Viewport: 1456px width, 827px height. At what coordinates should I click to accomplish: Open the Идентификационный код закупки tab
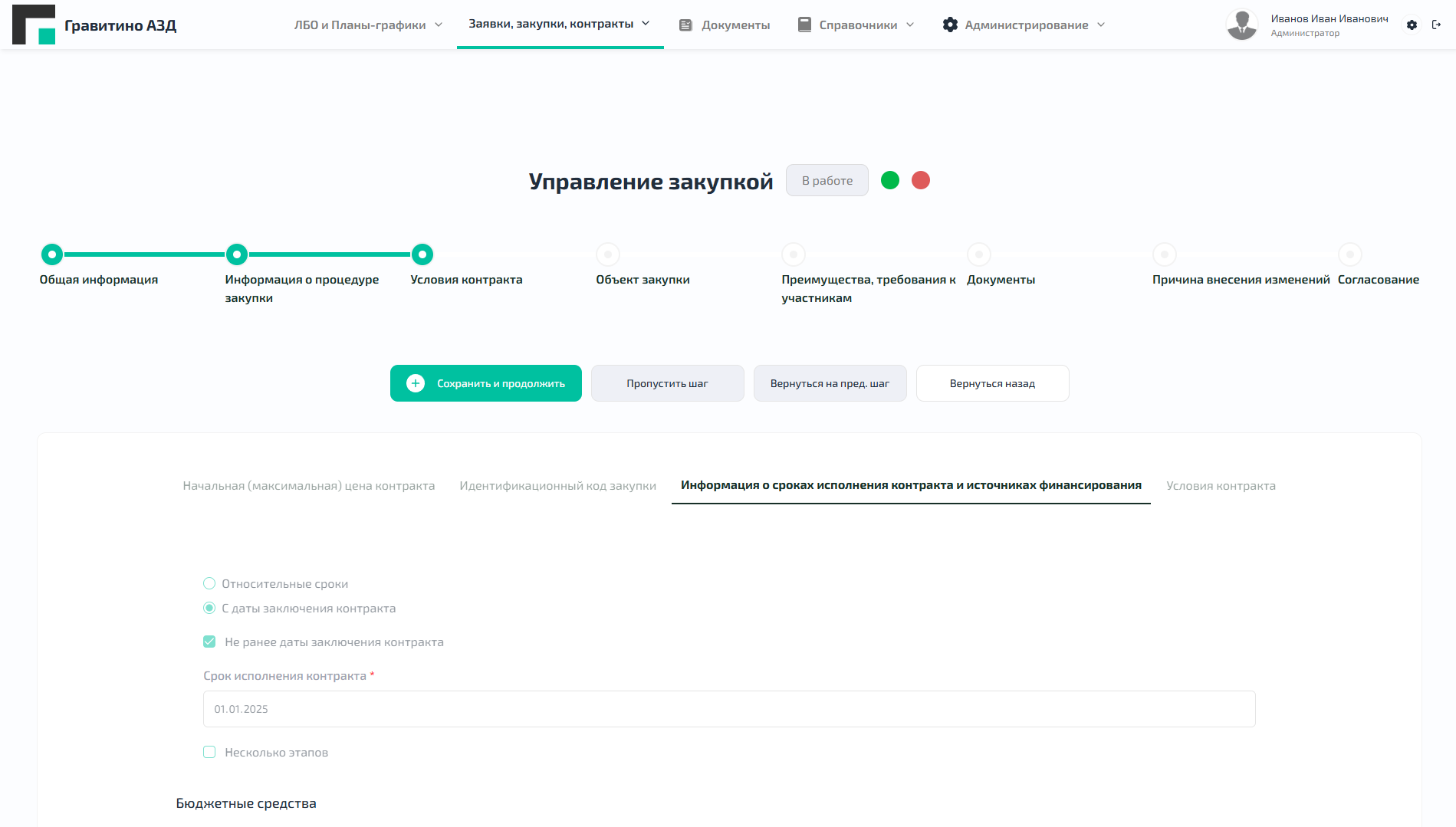click(x=557, y=485)
